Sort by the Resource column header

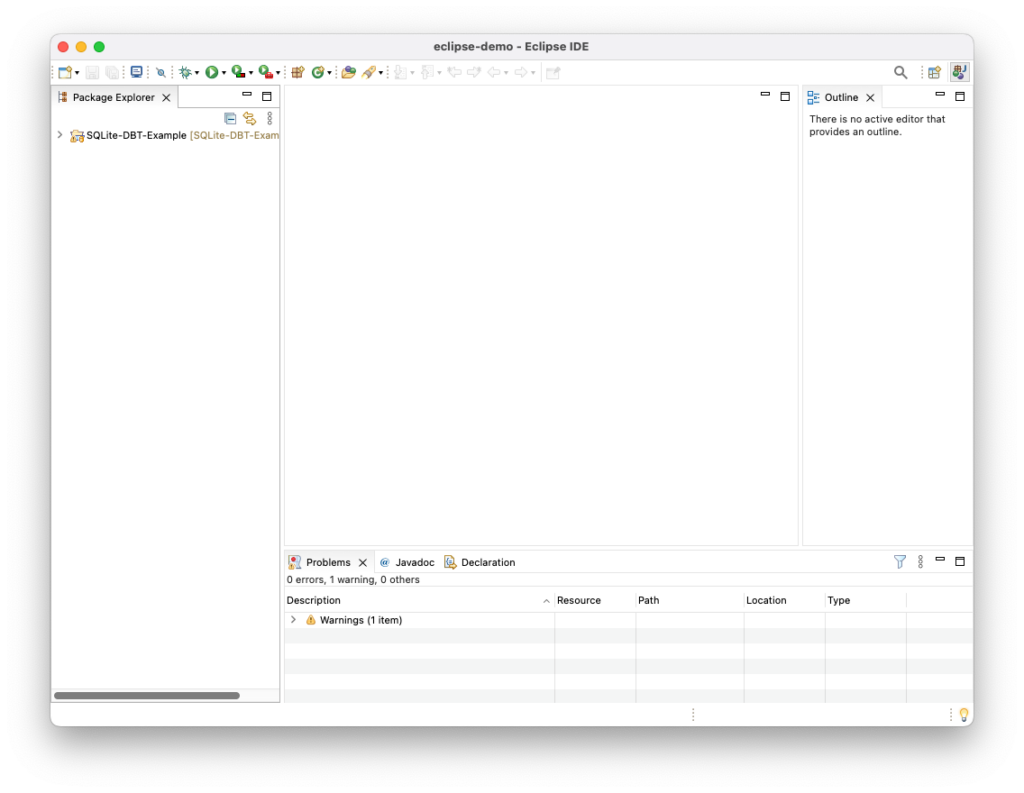(579, 600)
